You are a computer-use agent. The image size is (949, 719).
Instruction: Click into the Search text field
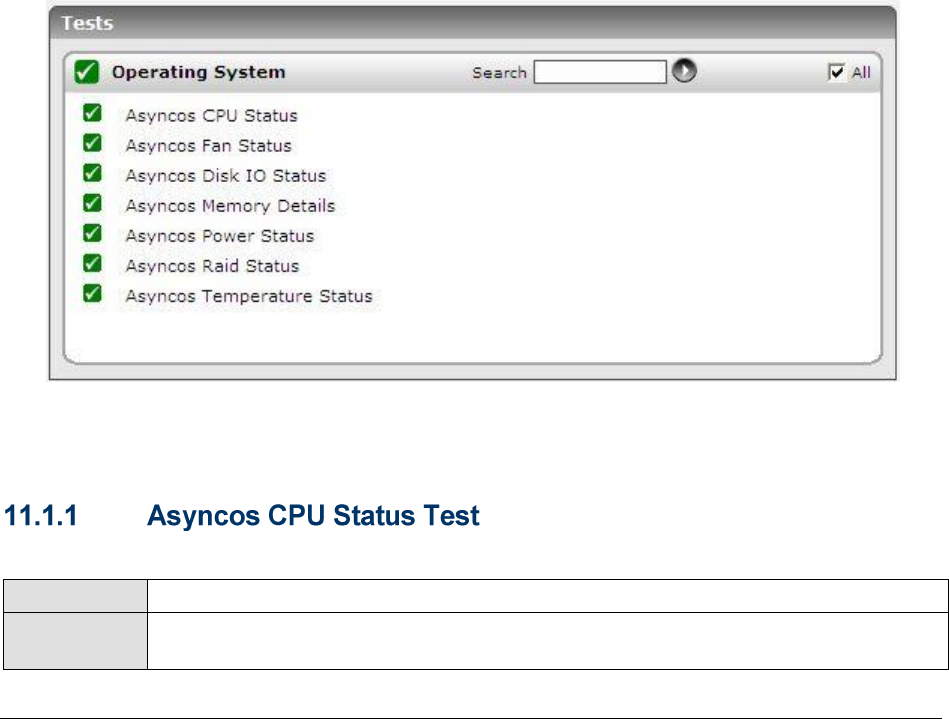(599, 72)
